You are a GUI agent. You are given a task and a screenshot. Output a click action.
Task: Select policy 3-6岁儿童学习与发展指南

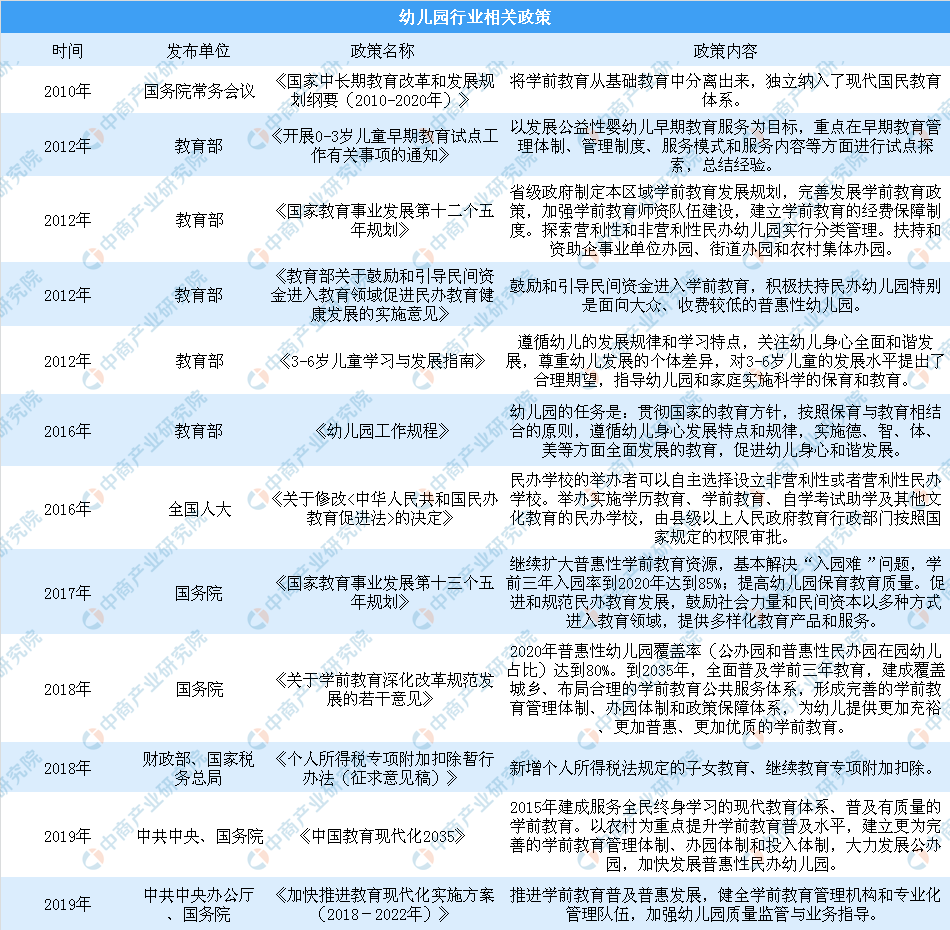(382, 361)
